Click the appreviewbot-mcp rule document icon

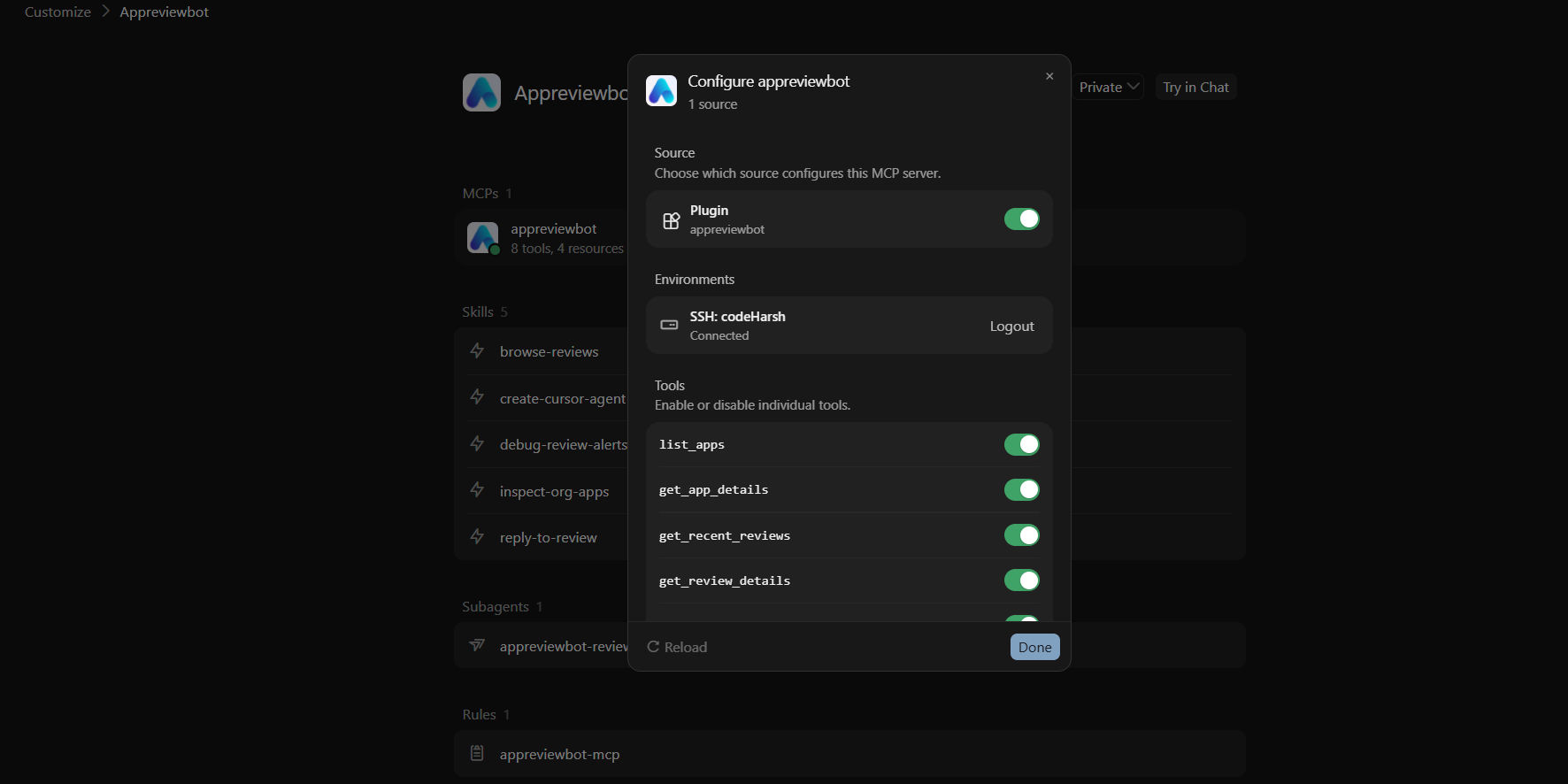tap(477, 753)
